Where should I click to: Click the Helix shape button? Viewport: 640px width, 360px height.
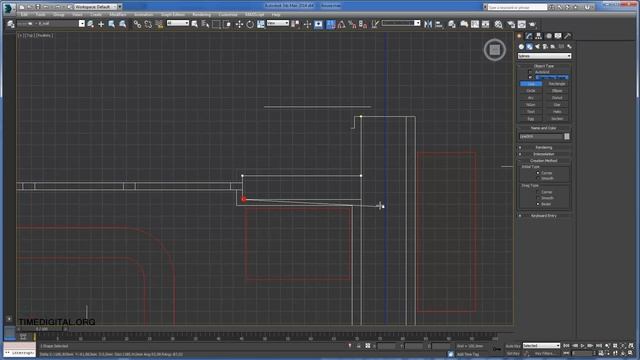557,111
